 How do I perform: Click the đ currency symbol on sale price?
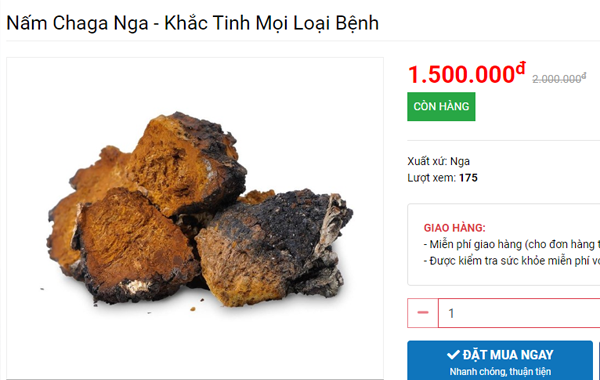pyautogui.click(x=521, y=68)
